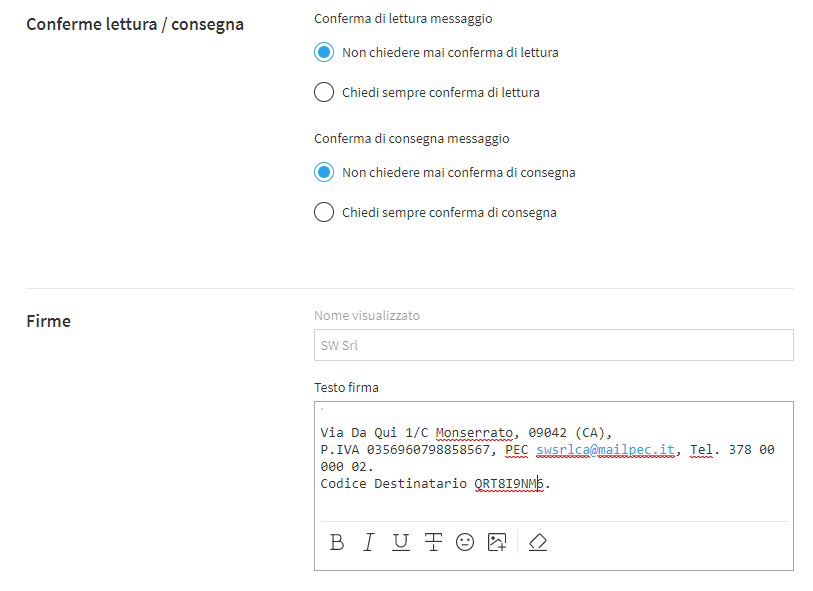Toggle bold formatting in signature editor

tap(337, 542)
